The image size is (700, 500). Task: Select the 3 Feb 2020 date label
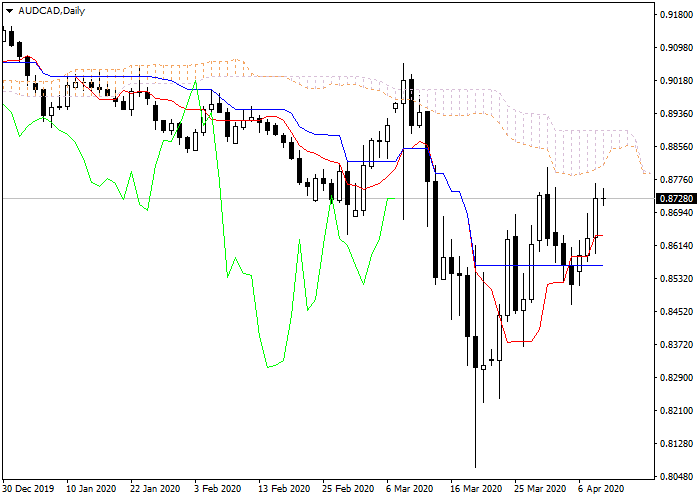217,489
